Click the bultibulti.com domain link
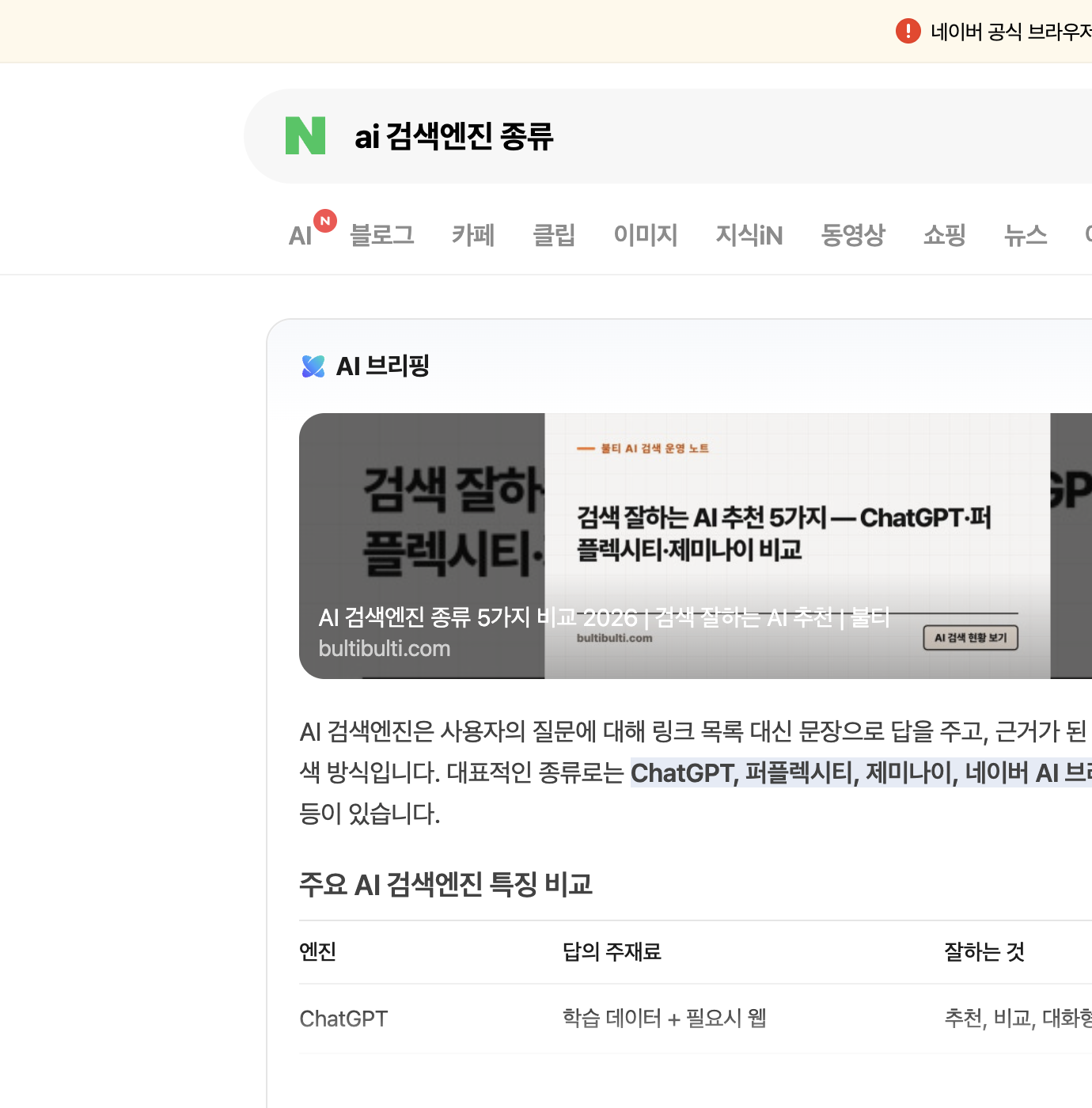 pos(385,649)
